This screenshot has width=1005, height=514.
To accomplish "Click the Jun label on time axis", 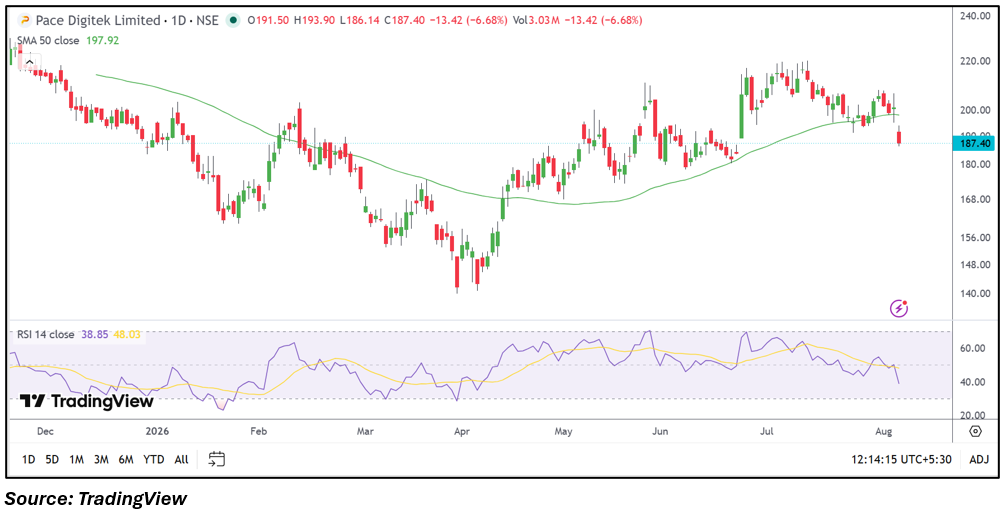I will pos(658,431).
